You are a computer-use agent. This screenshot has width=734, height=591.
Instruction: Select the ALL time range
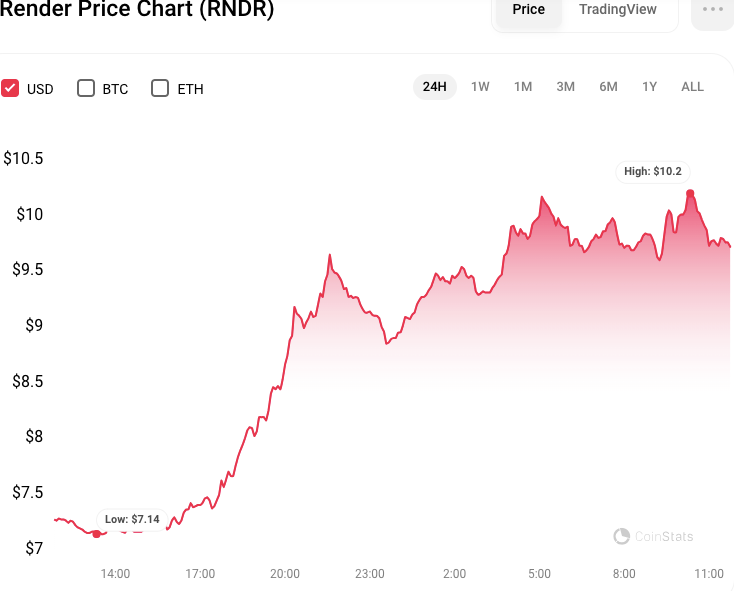click(x=692, y=87)
